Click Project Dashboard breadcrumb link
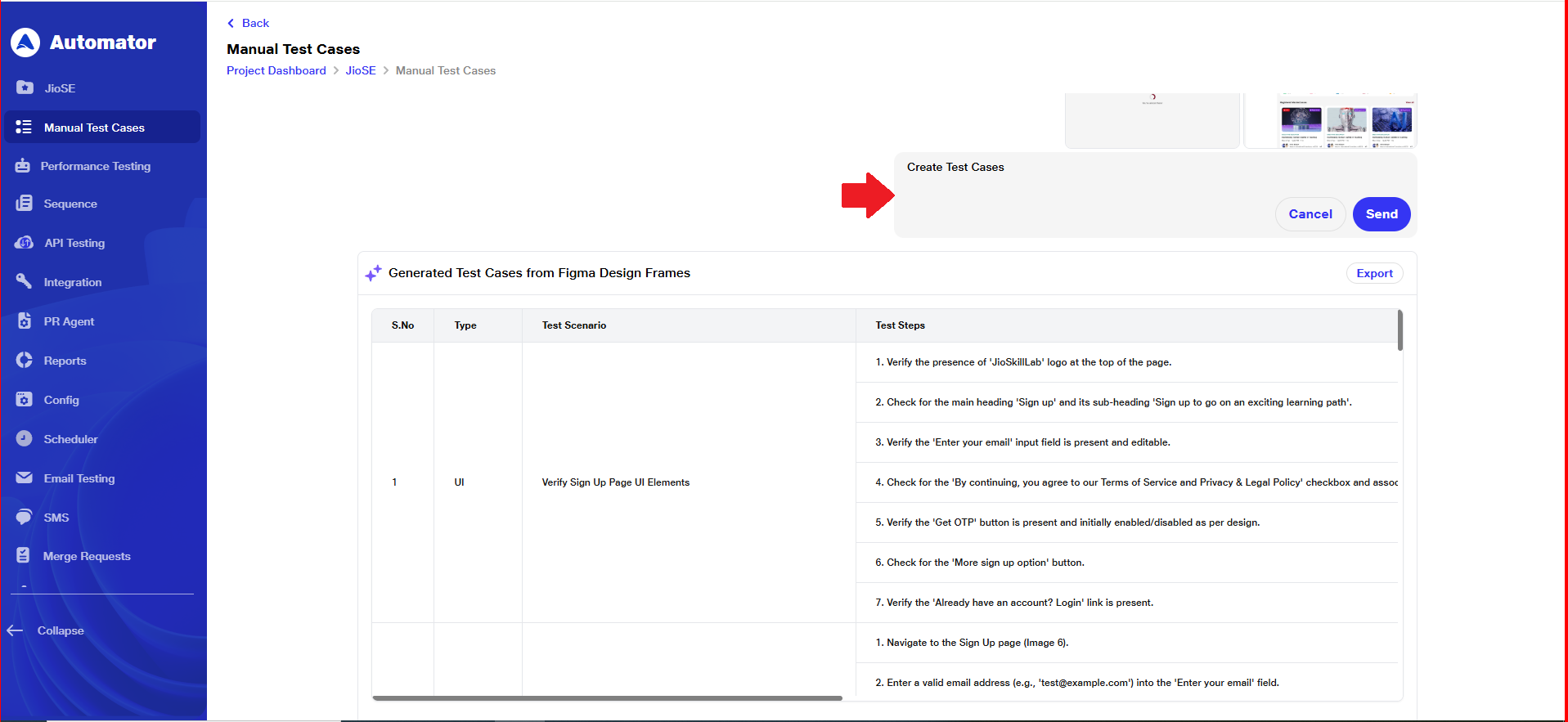This screenshot has height=722, width=1568. (x=276, y=70)
